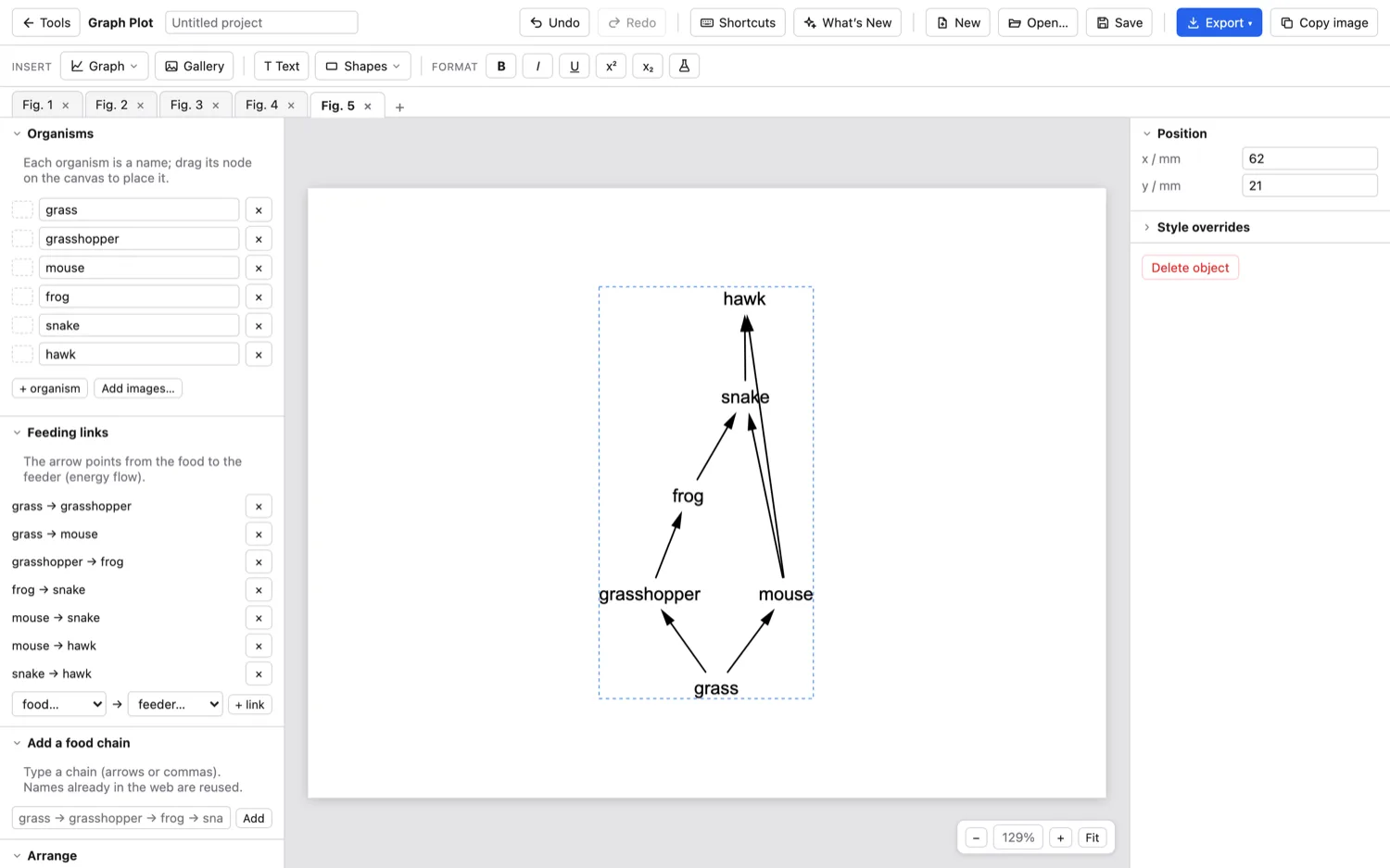Close the Fig. 2 tab
Viewport: 1390px width, 868px height.
point(141,106)
